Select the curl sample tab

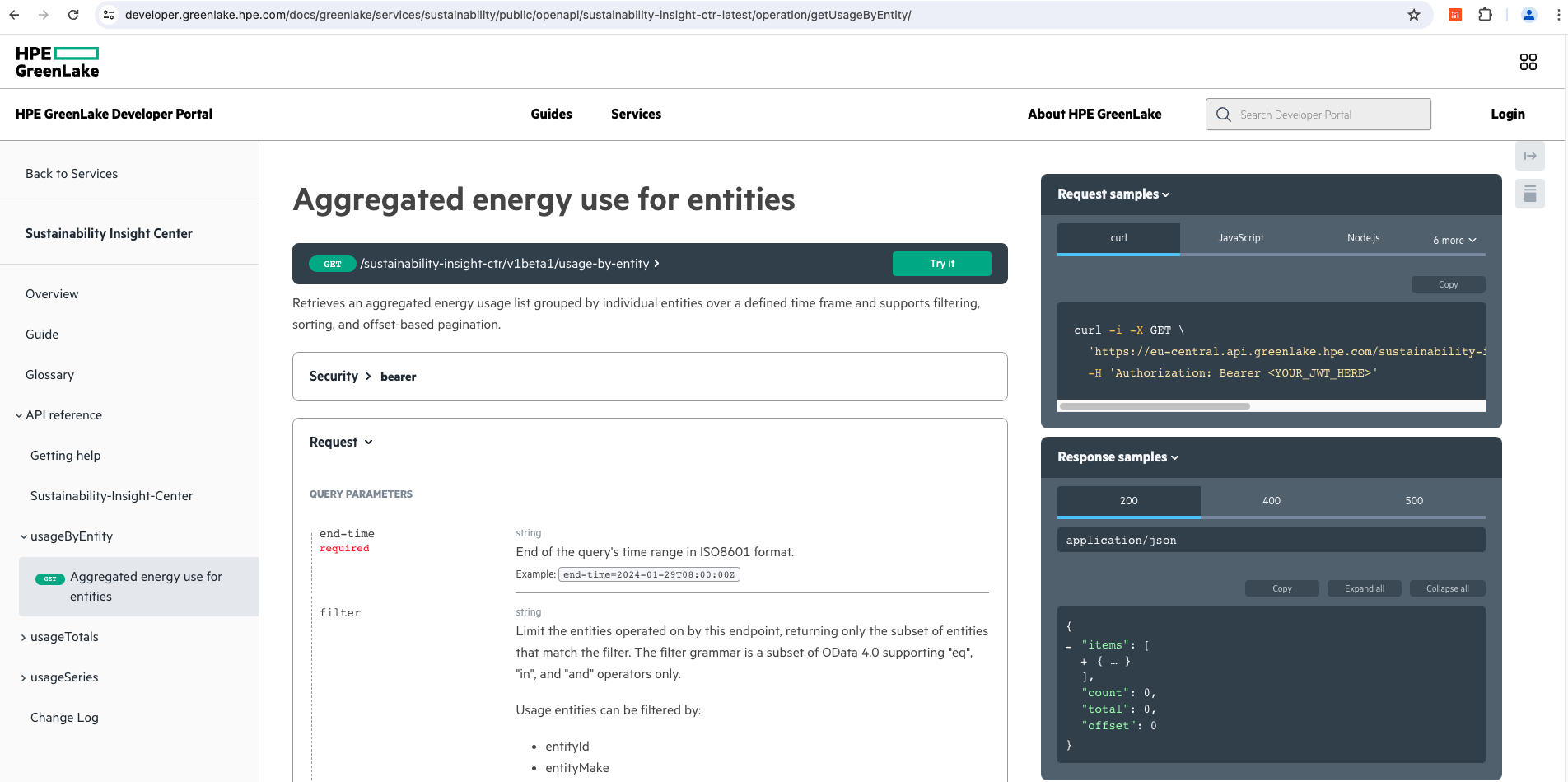[x=1118, y=238]
